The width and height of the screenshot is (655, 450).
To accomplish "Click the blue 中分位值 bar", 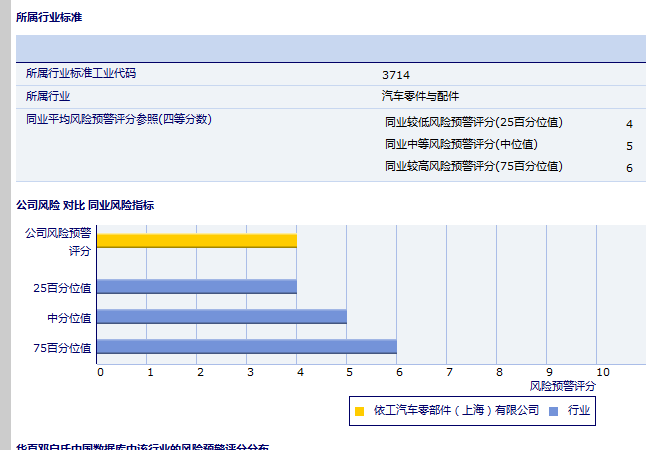I will click(x=221, y=317).
